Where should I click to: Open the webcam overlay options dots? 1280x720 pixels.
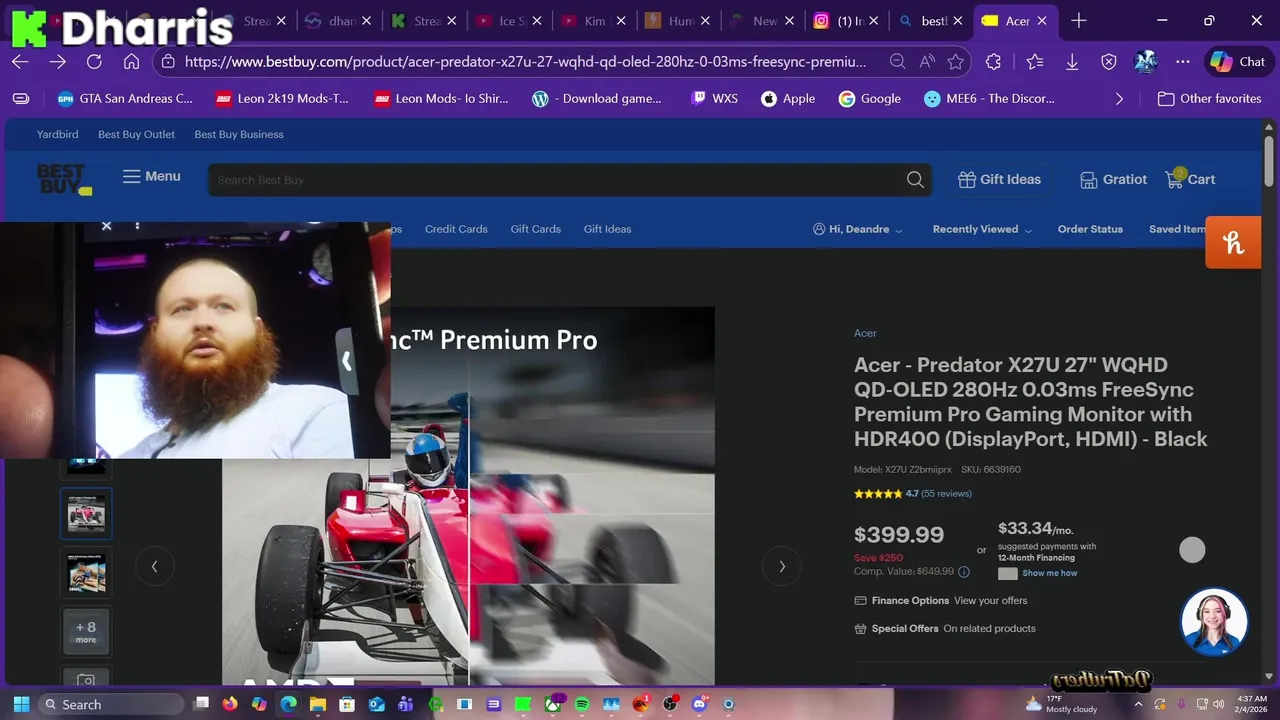pos(137,226)
